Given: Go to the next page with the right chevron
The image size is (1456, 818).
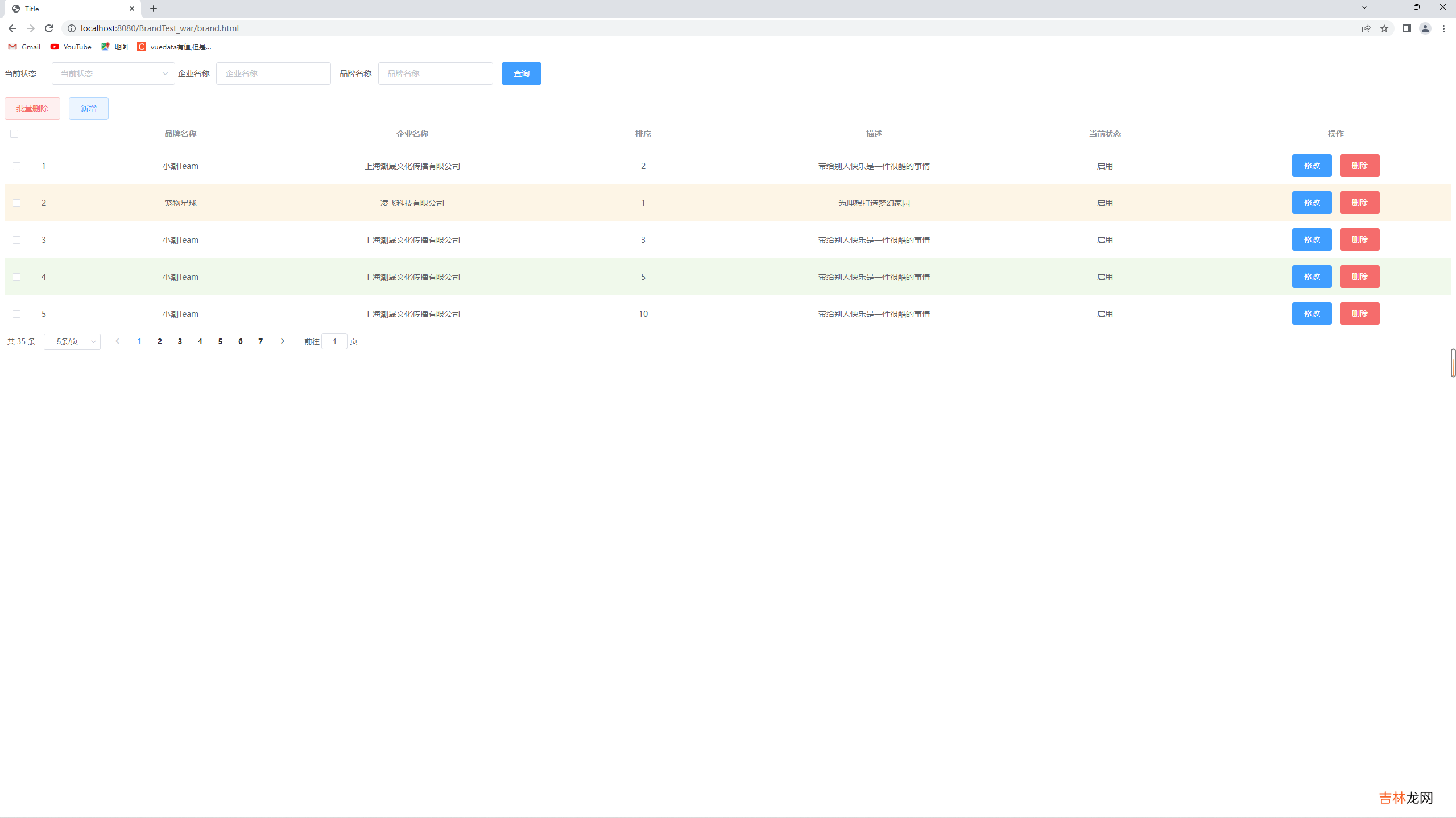Looking at the screenshot, I should pos(283,341).
